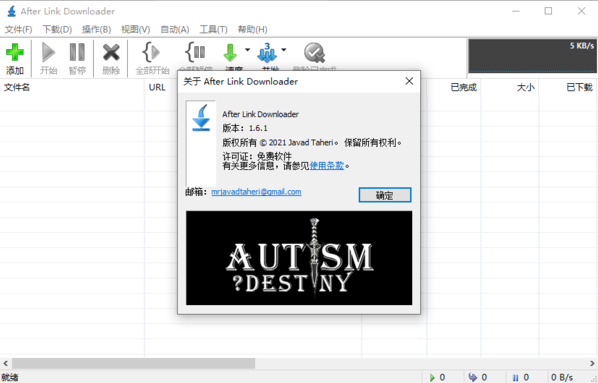Open the 帮助(H) menu

[252, 29]
